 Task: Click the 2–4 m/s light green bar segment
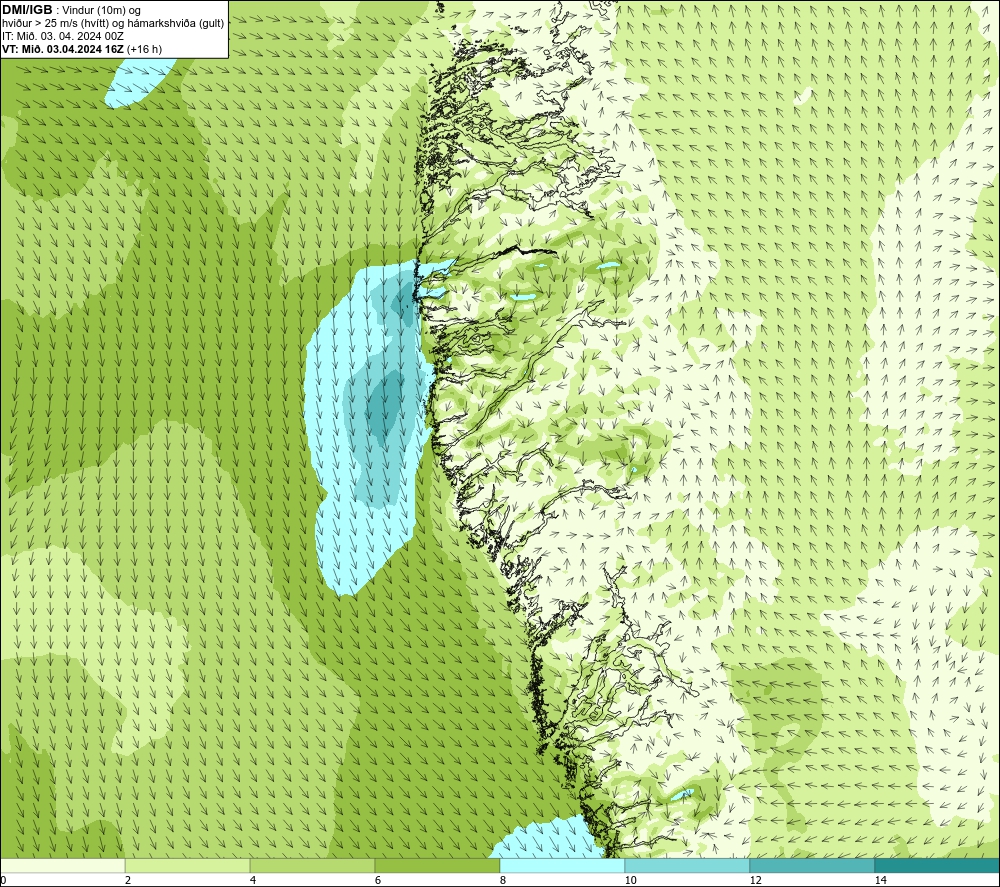[x=188, y=865]
